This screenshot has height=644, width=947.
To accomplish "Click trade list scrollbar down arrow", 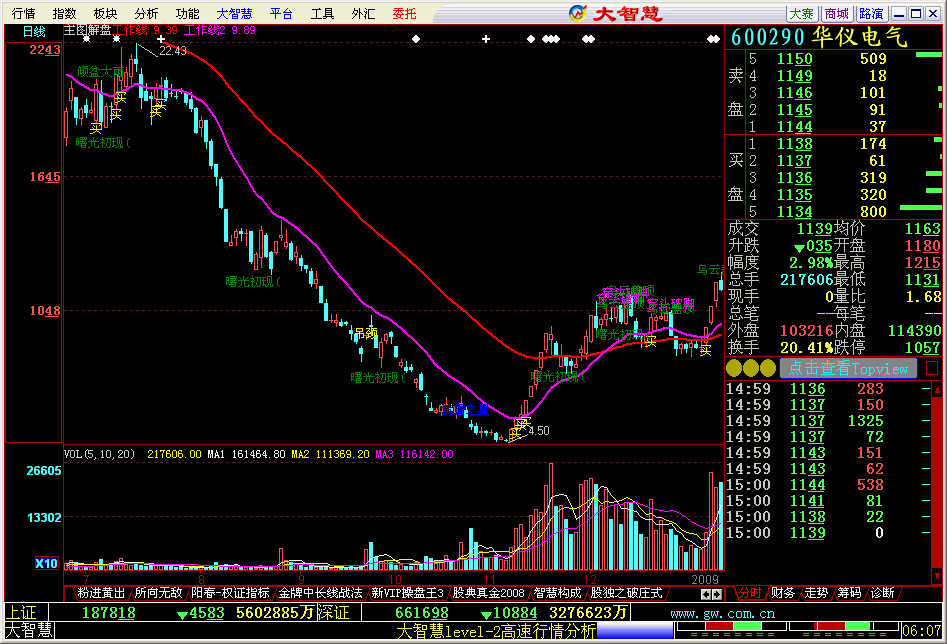I will coord(937,575).
